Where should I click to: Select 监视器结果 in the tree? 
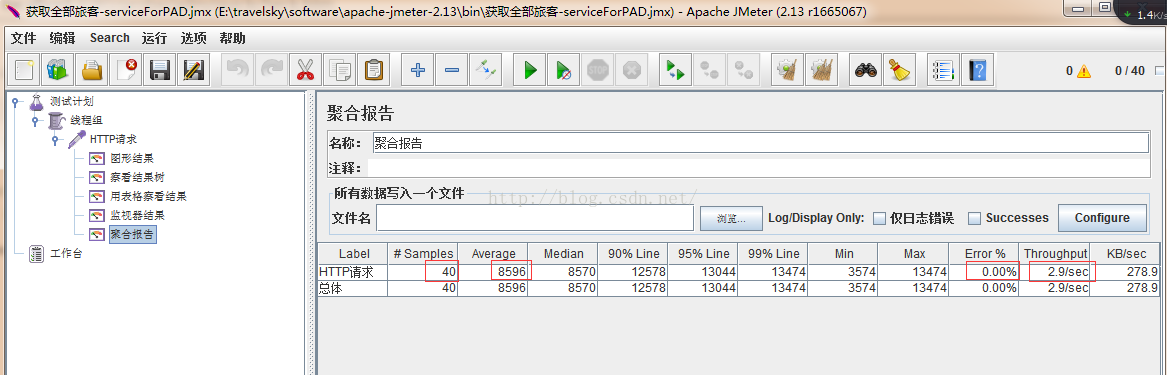point(137,216)
